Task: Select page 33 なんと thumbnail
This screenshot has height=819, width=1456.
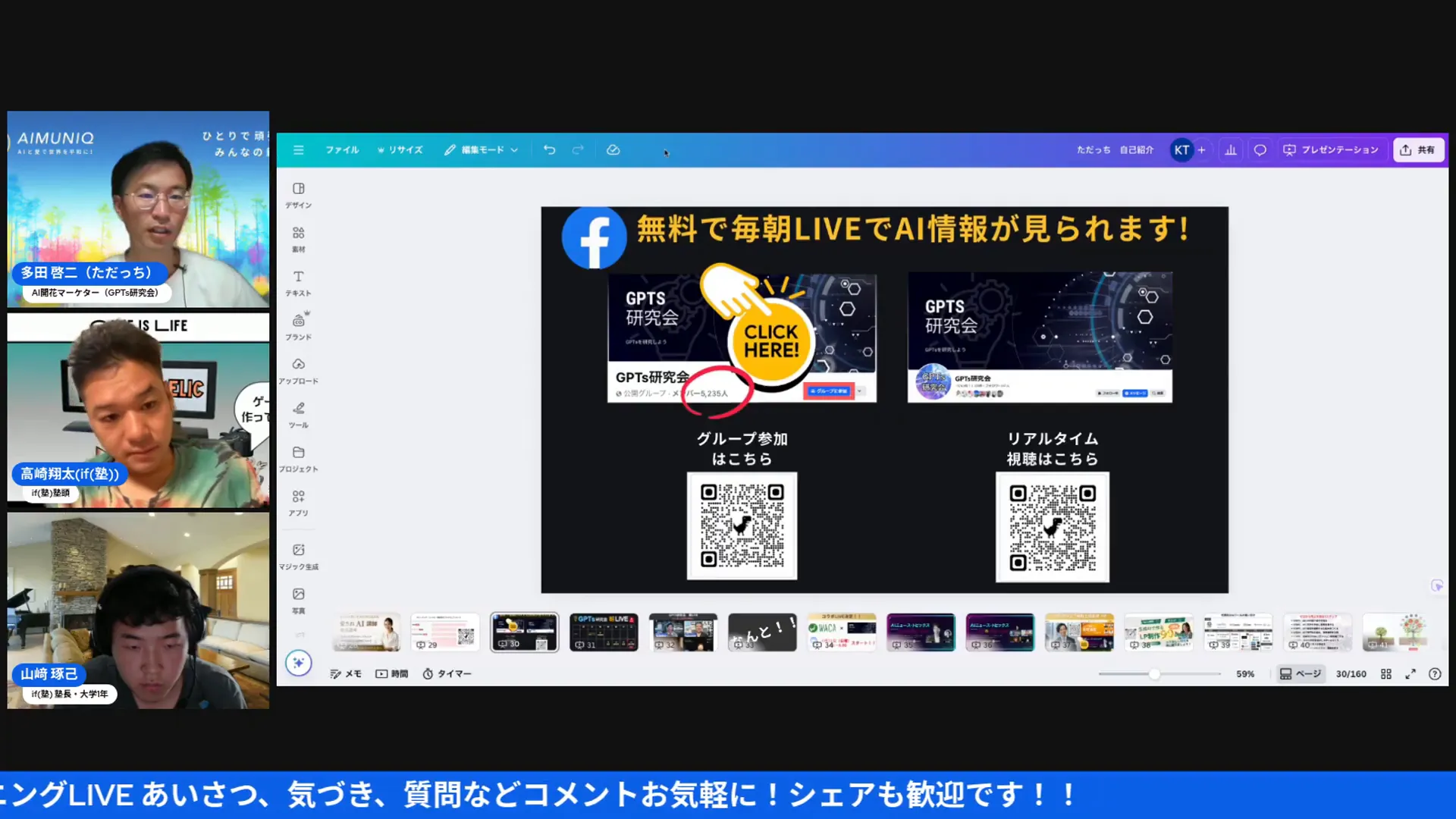Action: click(762, 632)
